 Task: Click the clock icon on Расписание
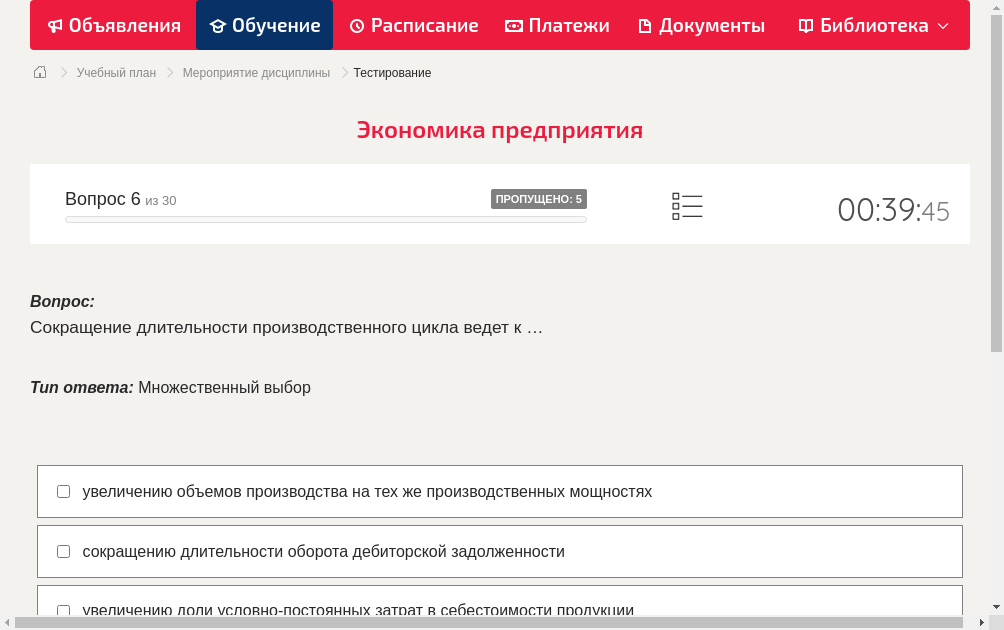(x=355, y=25)
